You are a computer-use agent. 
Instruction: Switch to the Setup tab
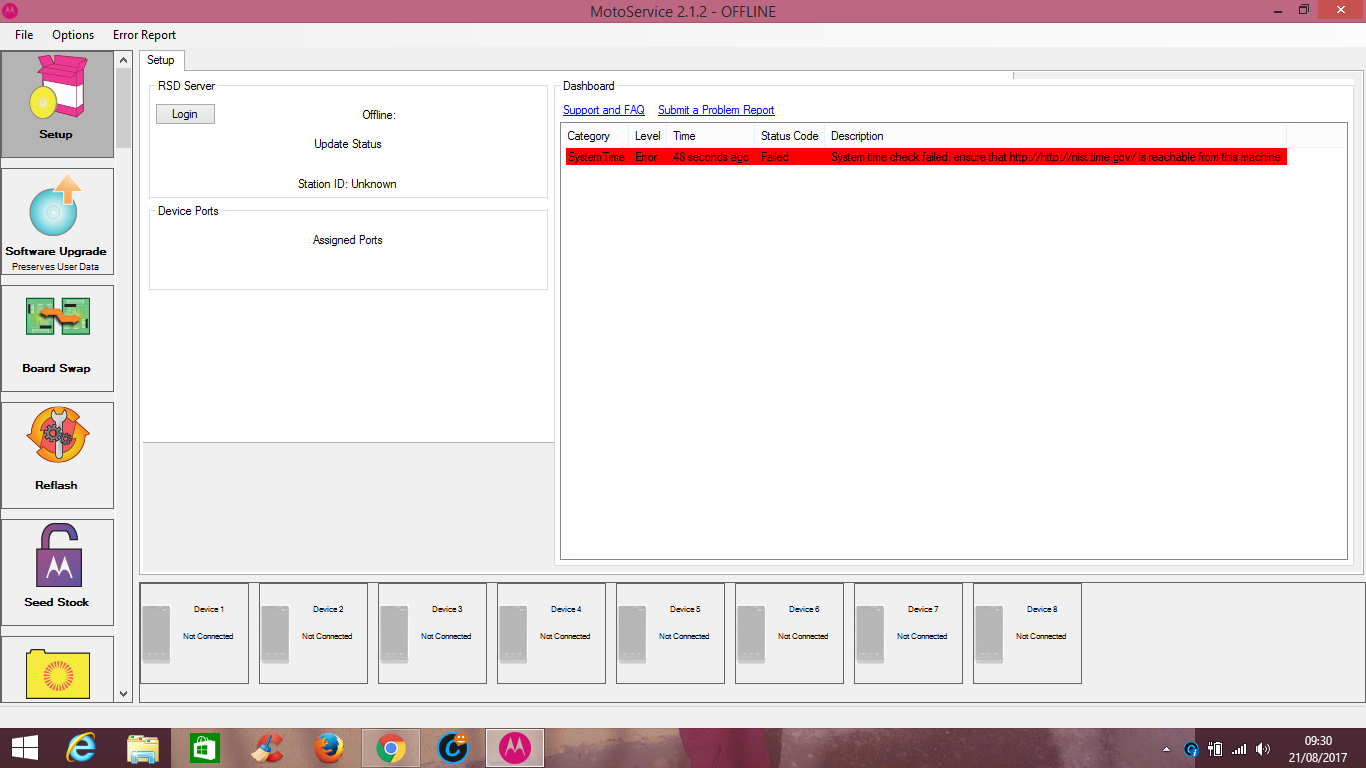160,61
